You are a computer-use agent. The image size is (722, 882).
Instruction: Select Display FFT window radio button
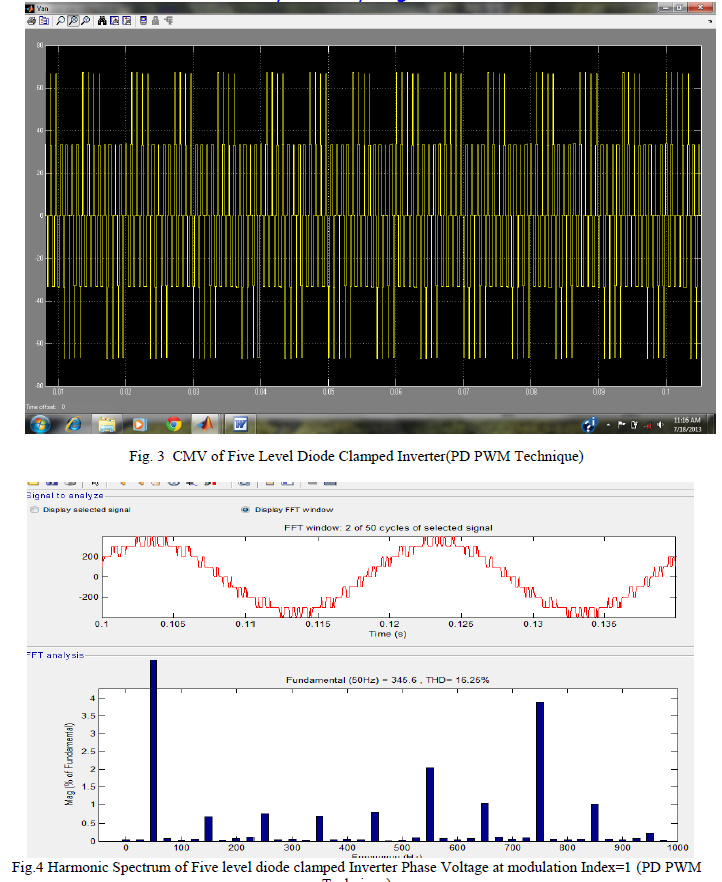coord(246,510)
